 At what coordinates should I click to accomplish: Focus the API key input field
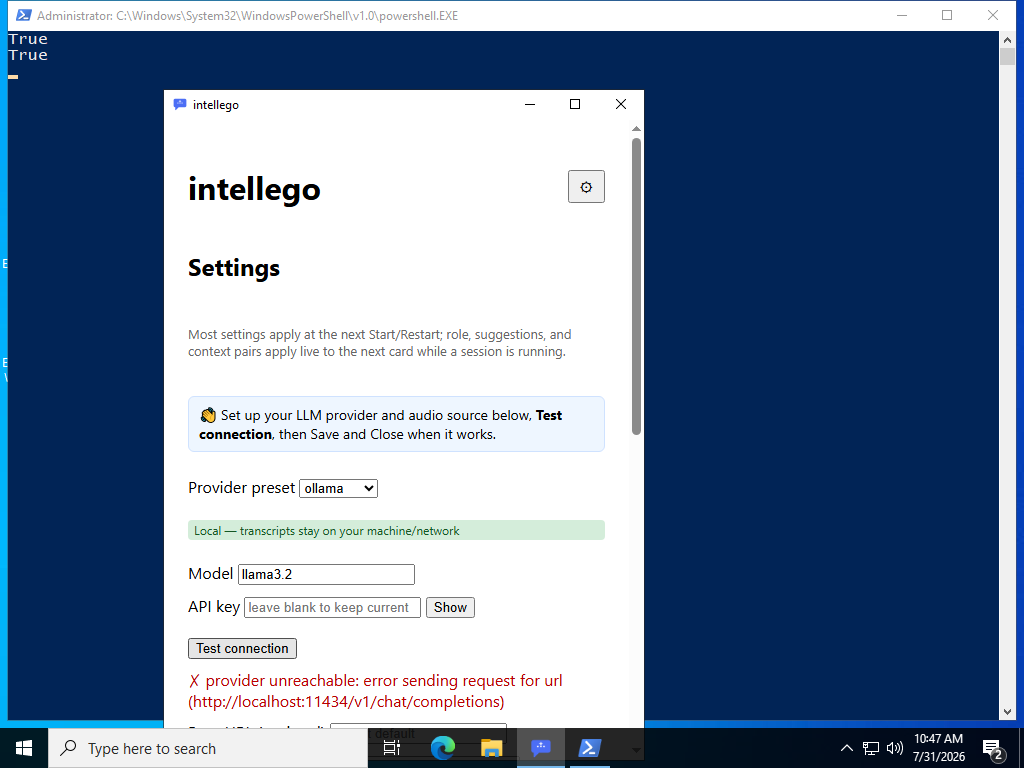click(x=332, y=607)
